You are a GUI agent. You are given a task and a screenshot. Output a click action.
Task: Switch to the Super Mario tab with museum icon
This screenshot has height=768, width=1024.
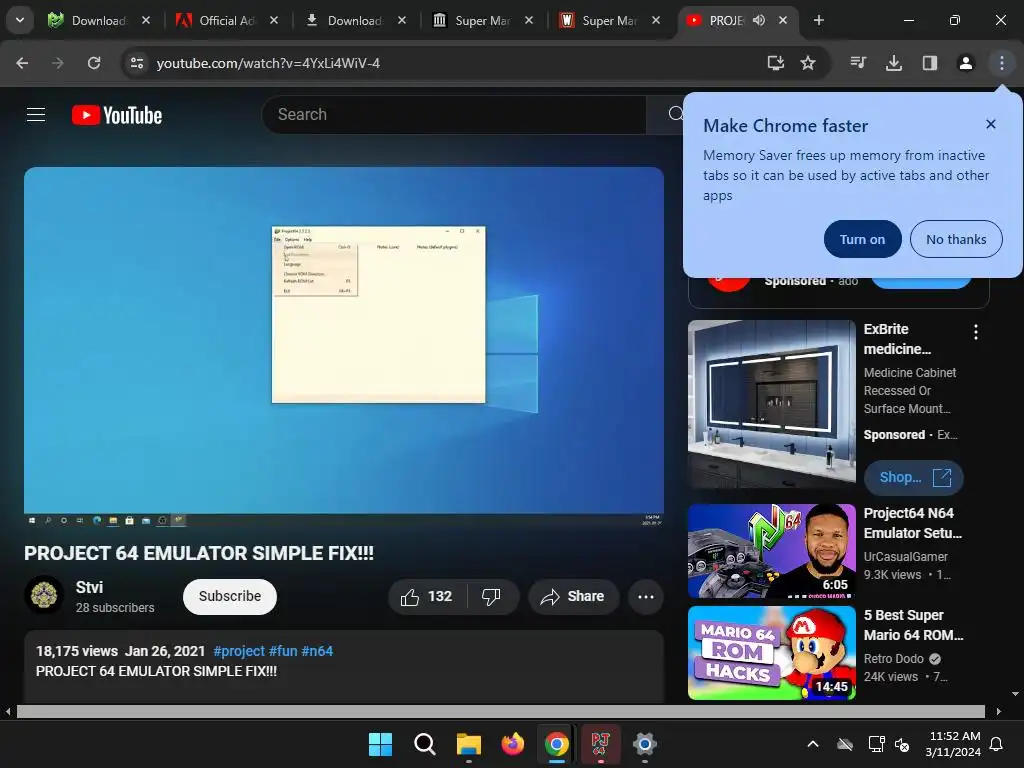pos(481,21)
